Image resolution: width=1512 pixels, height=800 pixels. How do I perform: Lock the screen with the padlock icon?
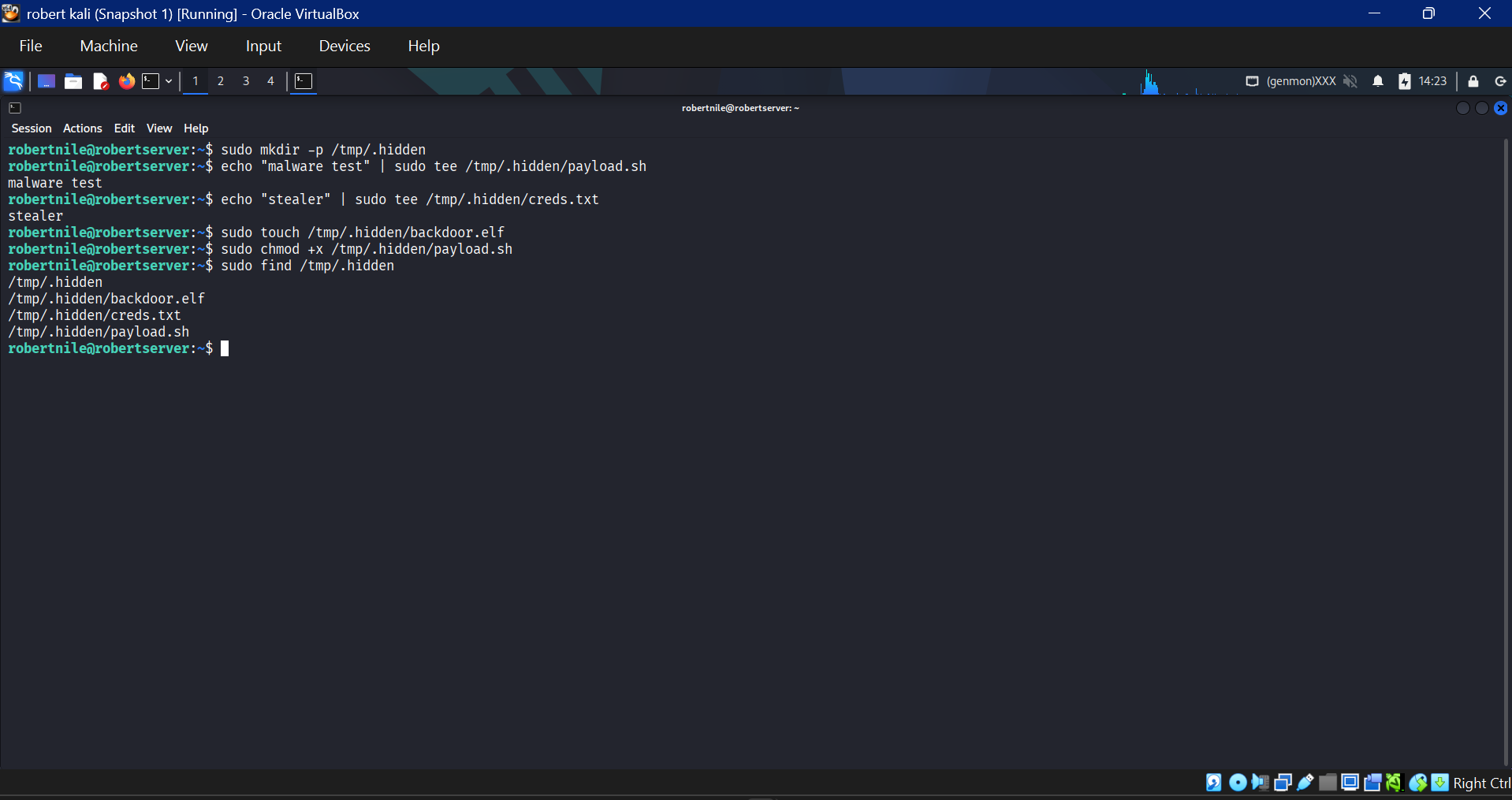pyautogui.click(x=1473, y=81)
